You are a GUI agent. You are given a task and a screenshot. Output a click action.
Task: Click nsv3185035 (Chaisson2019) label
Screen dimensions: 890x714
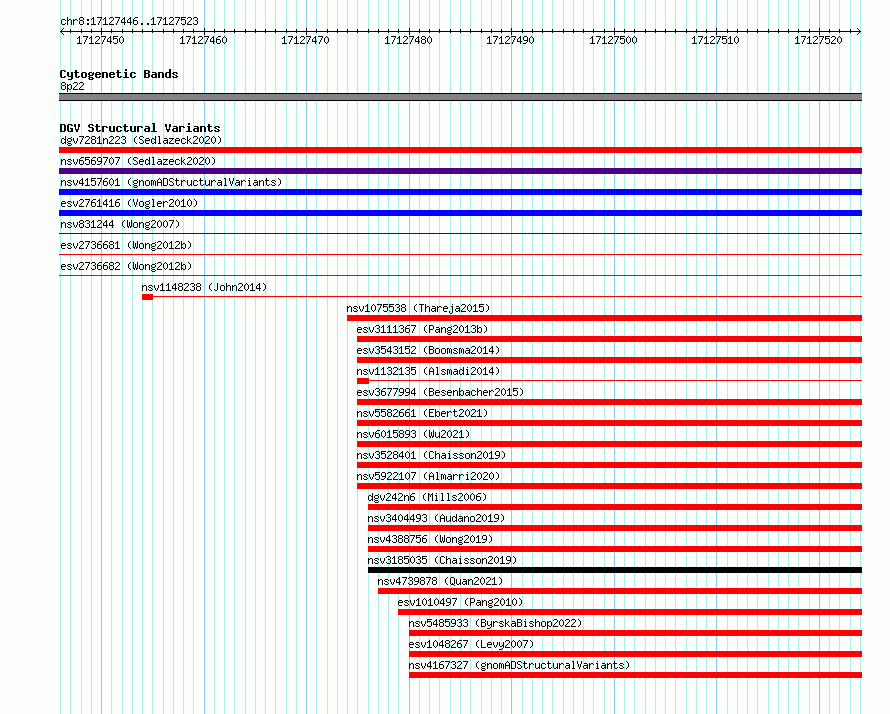tap(442, 560)
